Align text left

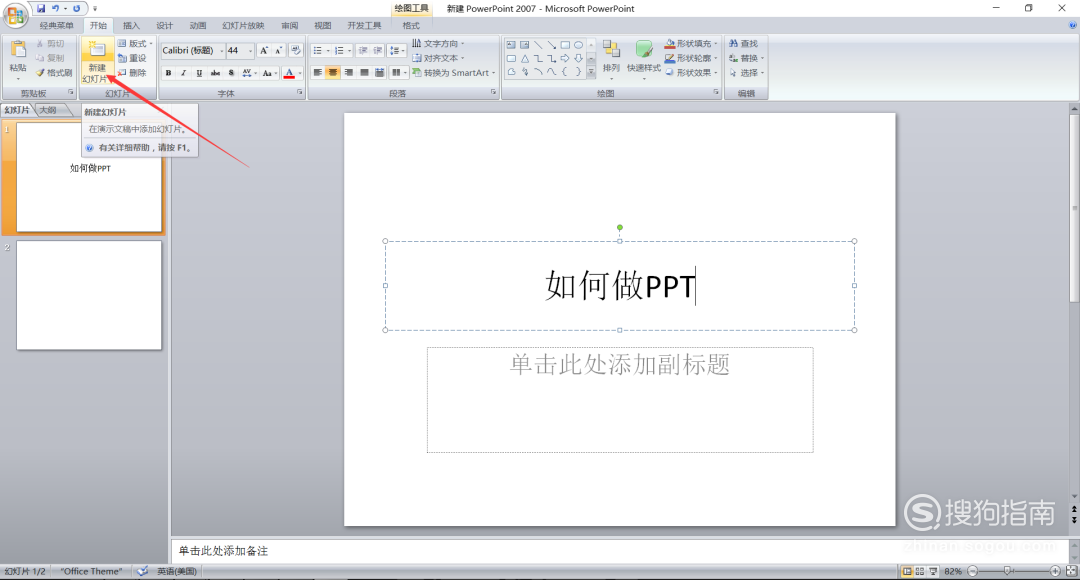click(318, 72)
